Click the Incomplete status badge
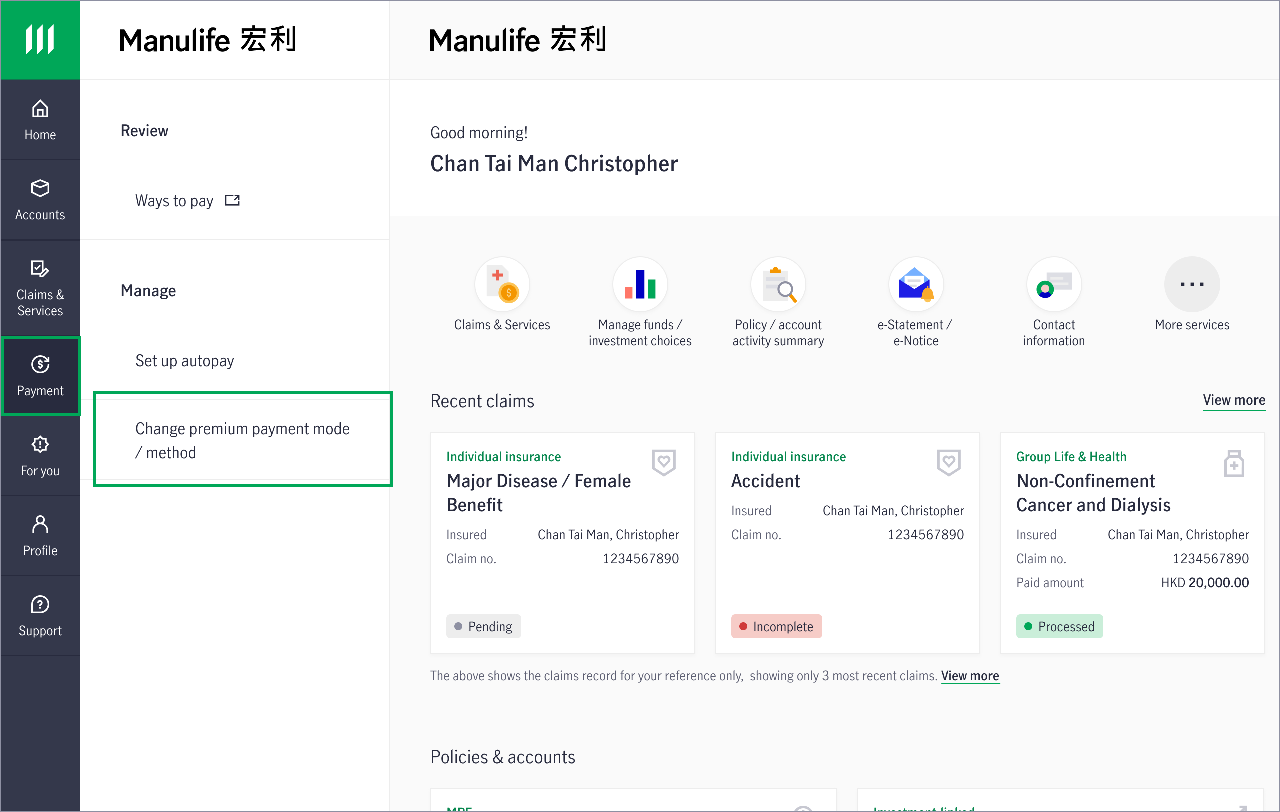 pos(776,627)
